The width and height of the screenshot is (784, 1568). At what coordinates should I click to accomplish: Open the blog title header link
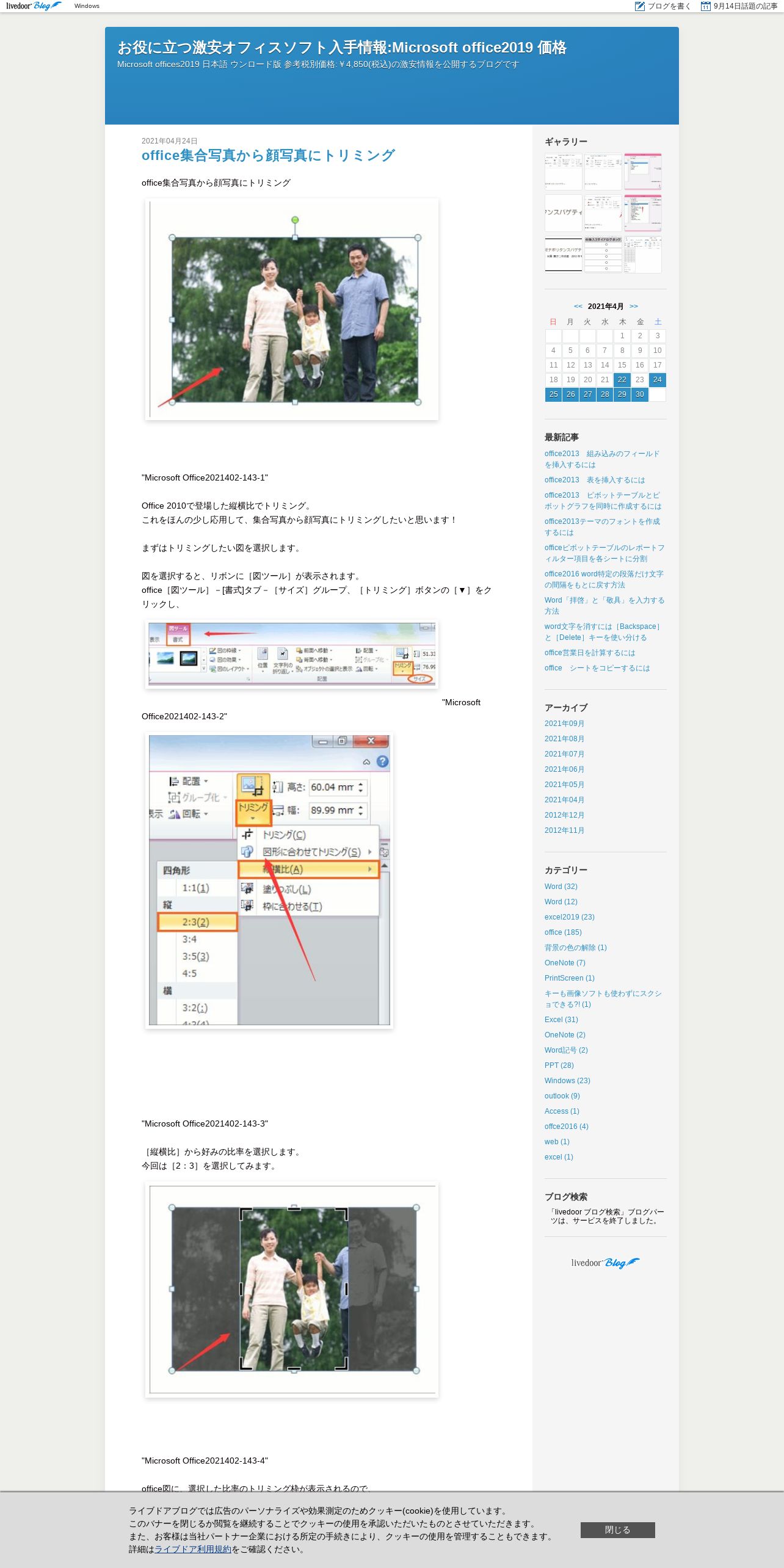[x=342, y=47]
